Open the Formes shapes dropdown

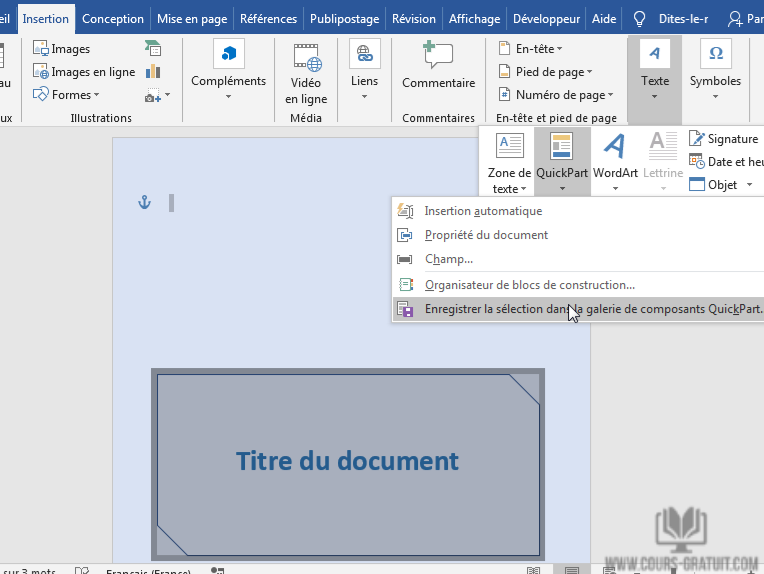click(66, 95)
